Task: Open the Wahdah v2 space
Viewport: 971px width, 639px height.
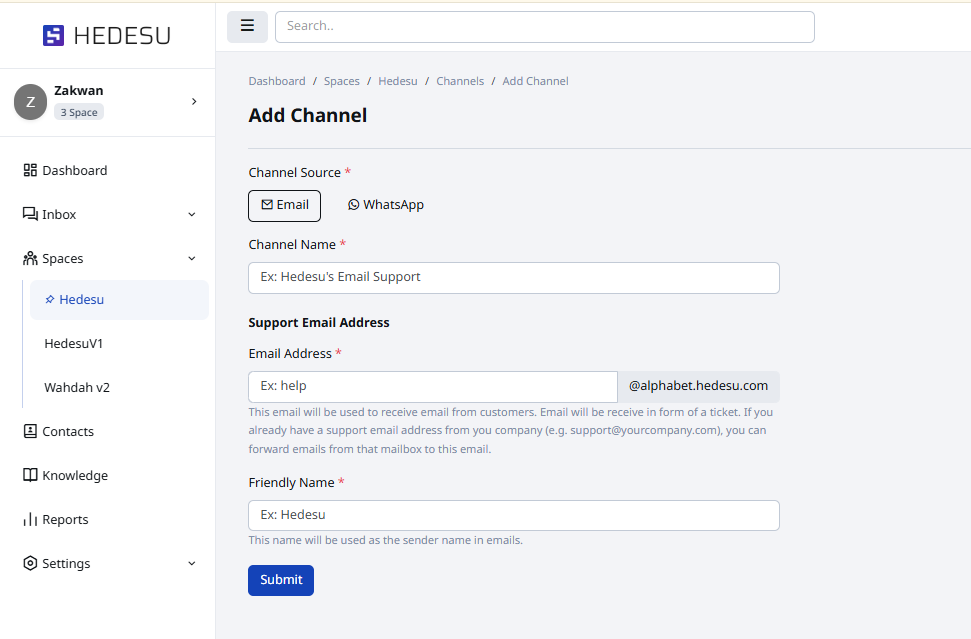Action: click(x=77, y=387)
